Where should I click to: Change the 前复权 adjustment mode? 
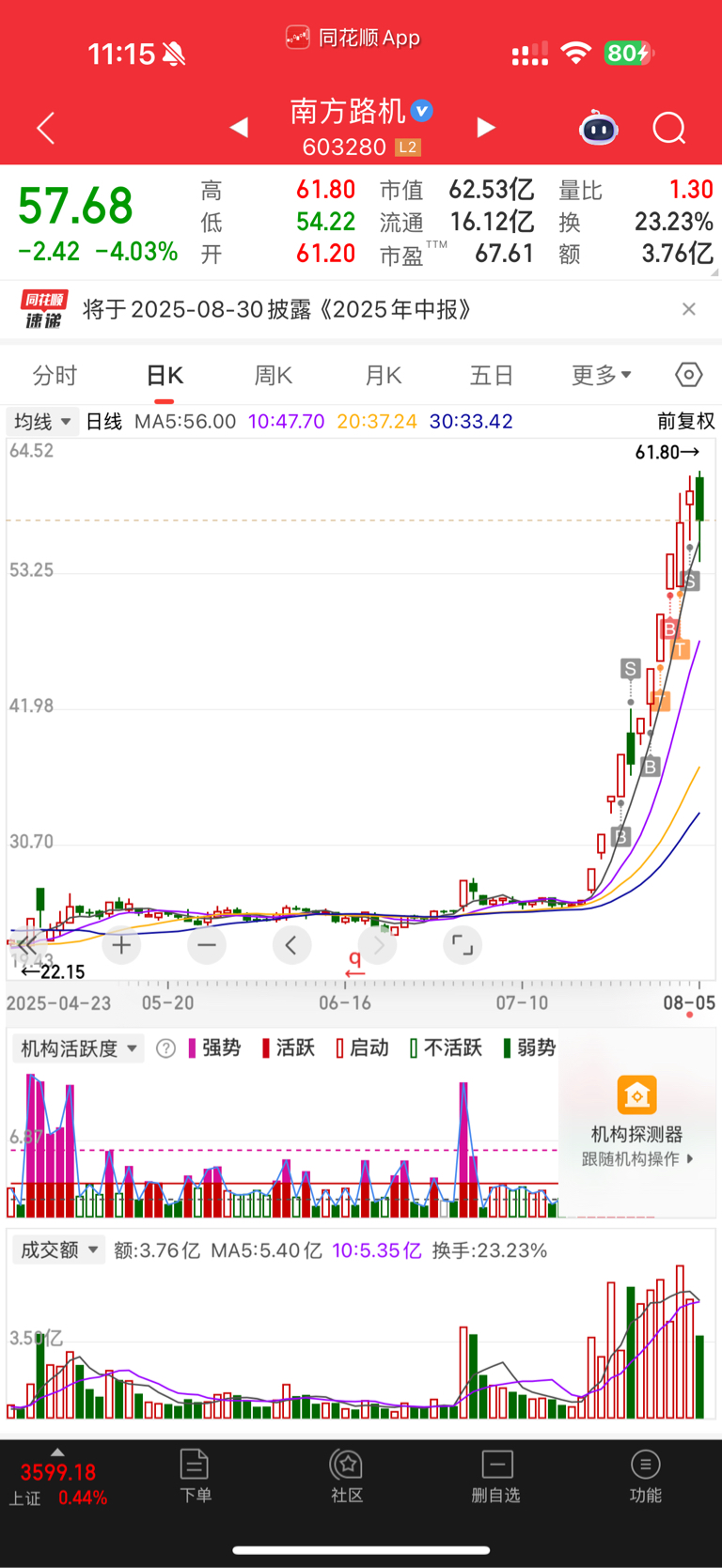coord(686,421)
